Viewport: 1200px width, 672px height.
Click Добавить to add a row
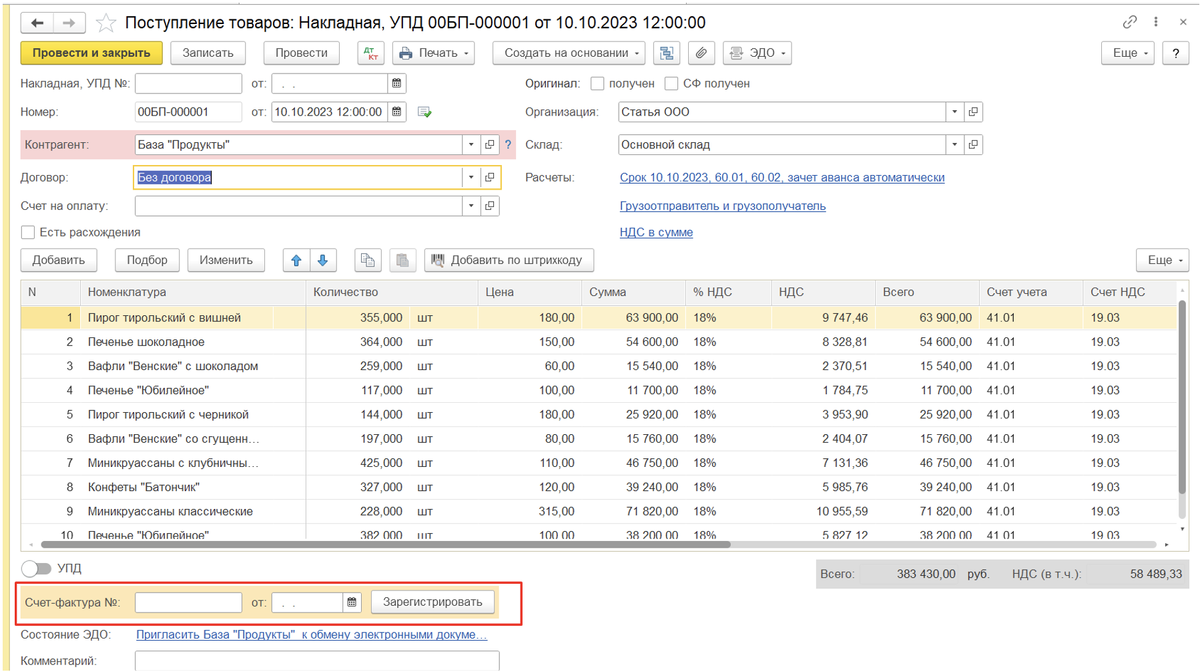click(x=58, y=260)
